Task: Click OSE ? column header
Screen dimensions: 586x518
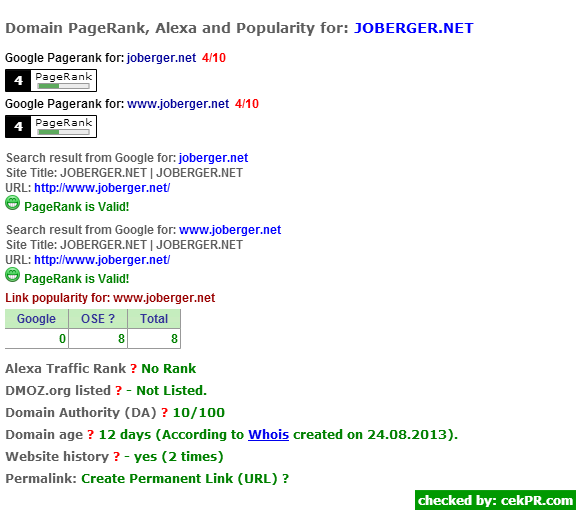Action: pyautogui.click(x=98, y=318)
